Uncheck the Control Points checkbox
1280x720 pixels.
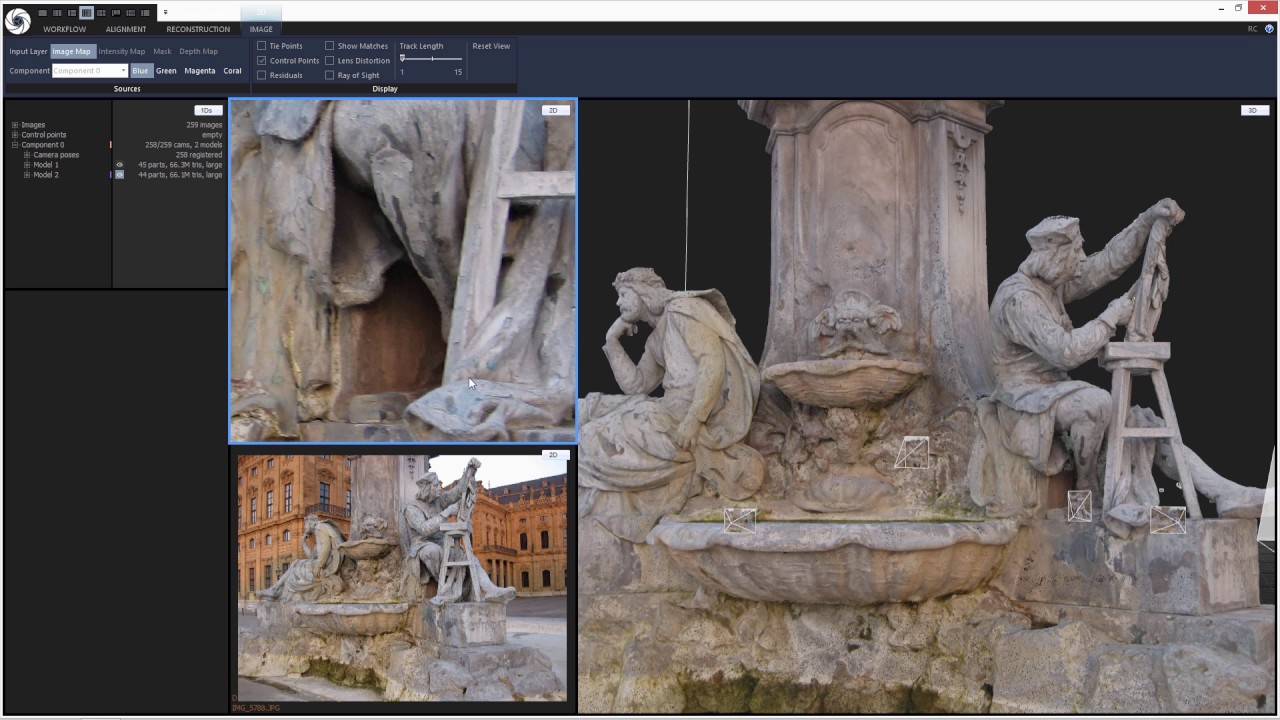(262, 61)
